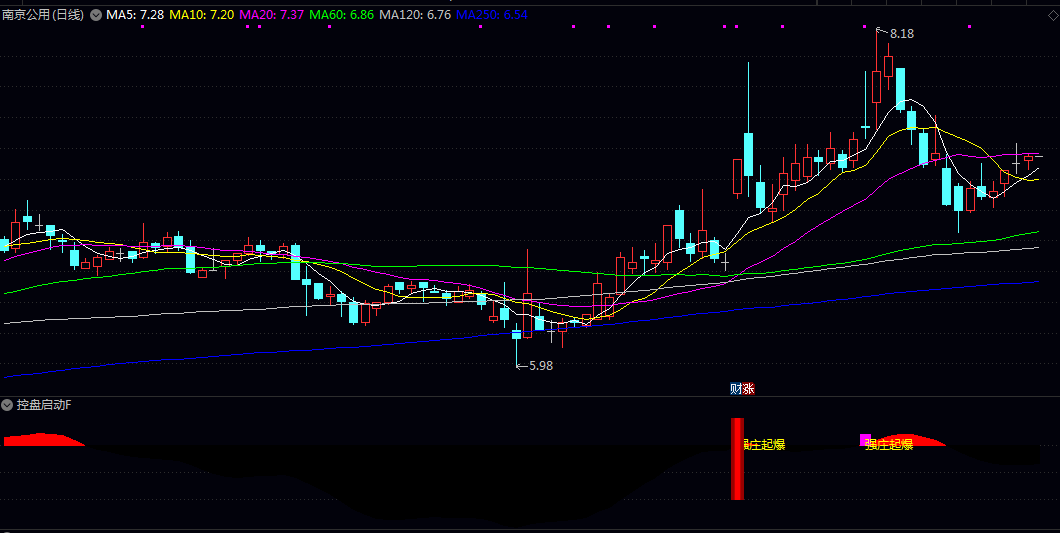Click the MA20: 7.37 label
Screen dimensions: 1060x533
272,15
